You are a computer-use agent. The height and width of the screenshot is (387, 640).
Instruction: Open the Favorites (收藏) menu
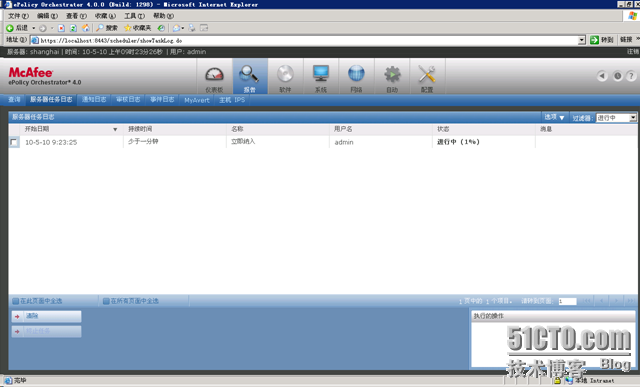tap(105, 16)
